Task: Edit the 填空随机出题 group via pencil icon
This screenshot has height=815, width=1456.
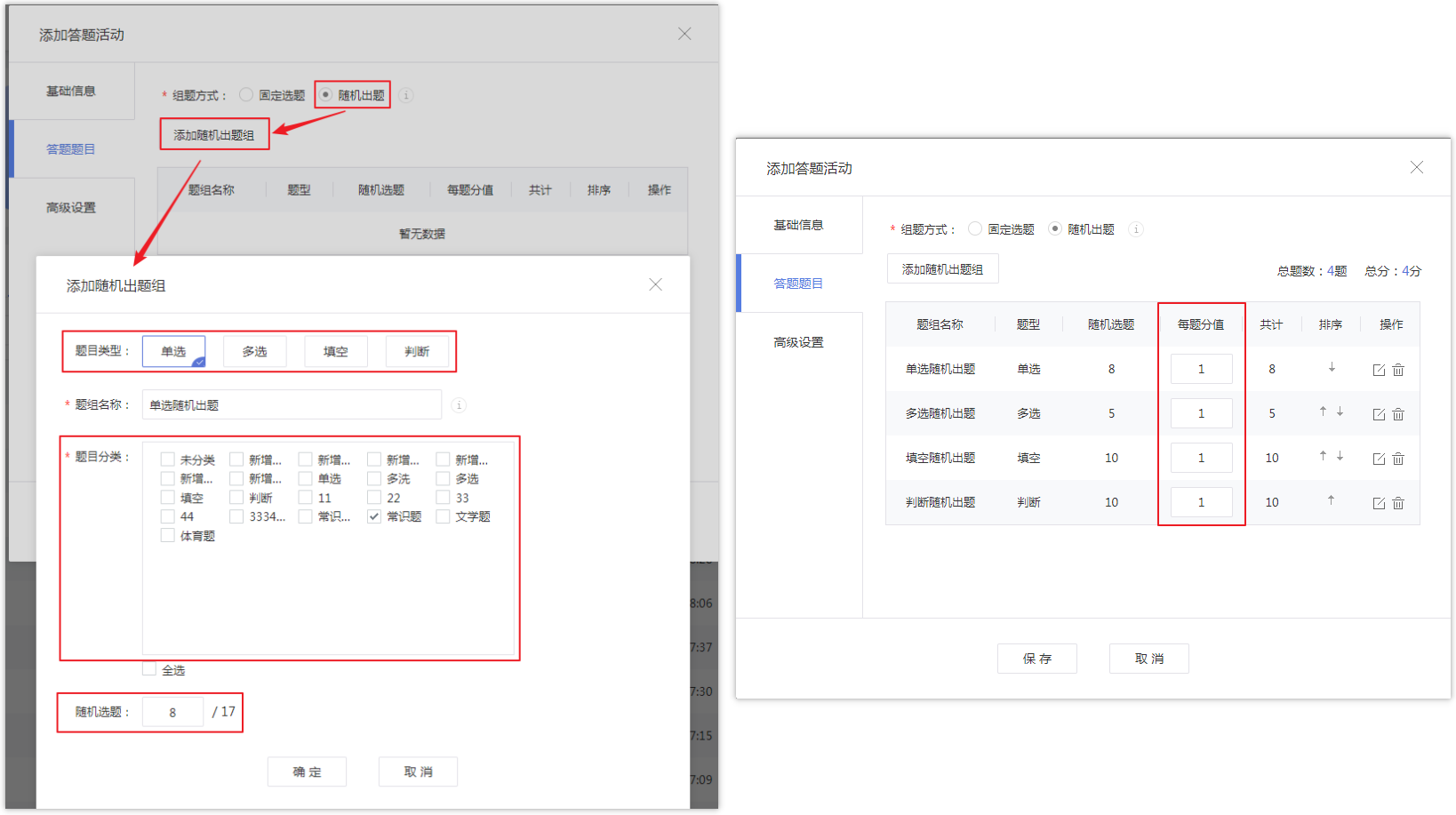Action: [x=1379, y=459]
